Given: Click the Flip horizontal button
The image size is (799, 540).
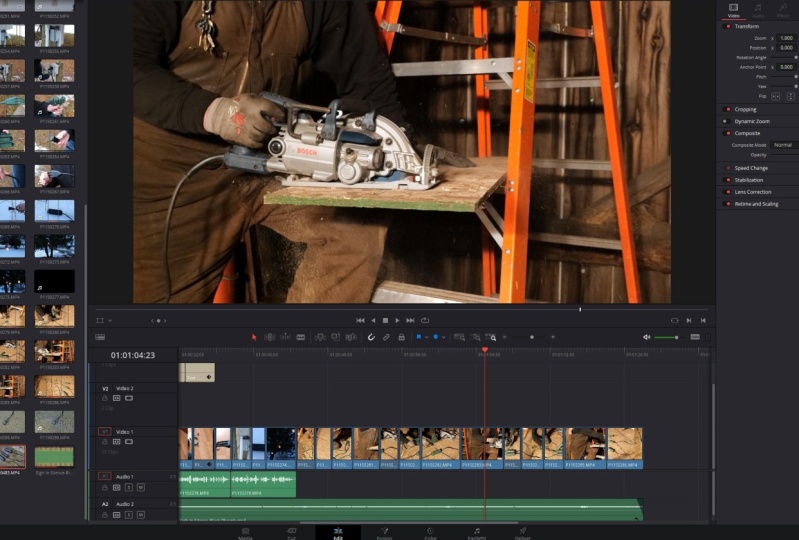Looking at the screenshot, I should tap(776, 96).
